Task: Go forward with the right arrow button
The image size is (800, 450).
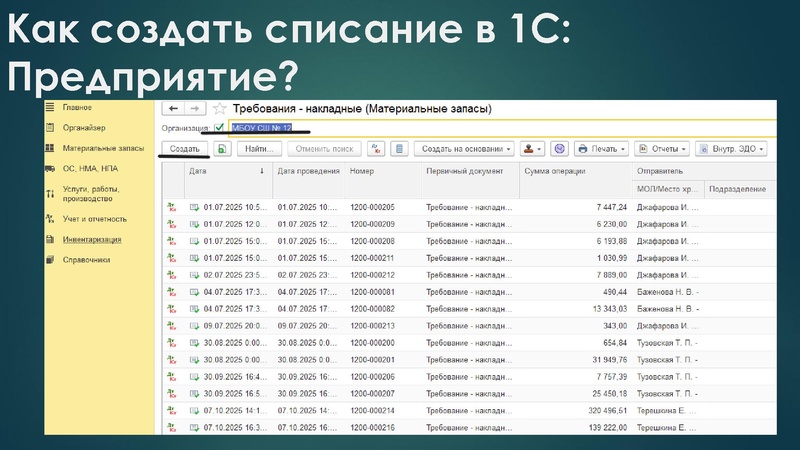Action: point(195,109)
